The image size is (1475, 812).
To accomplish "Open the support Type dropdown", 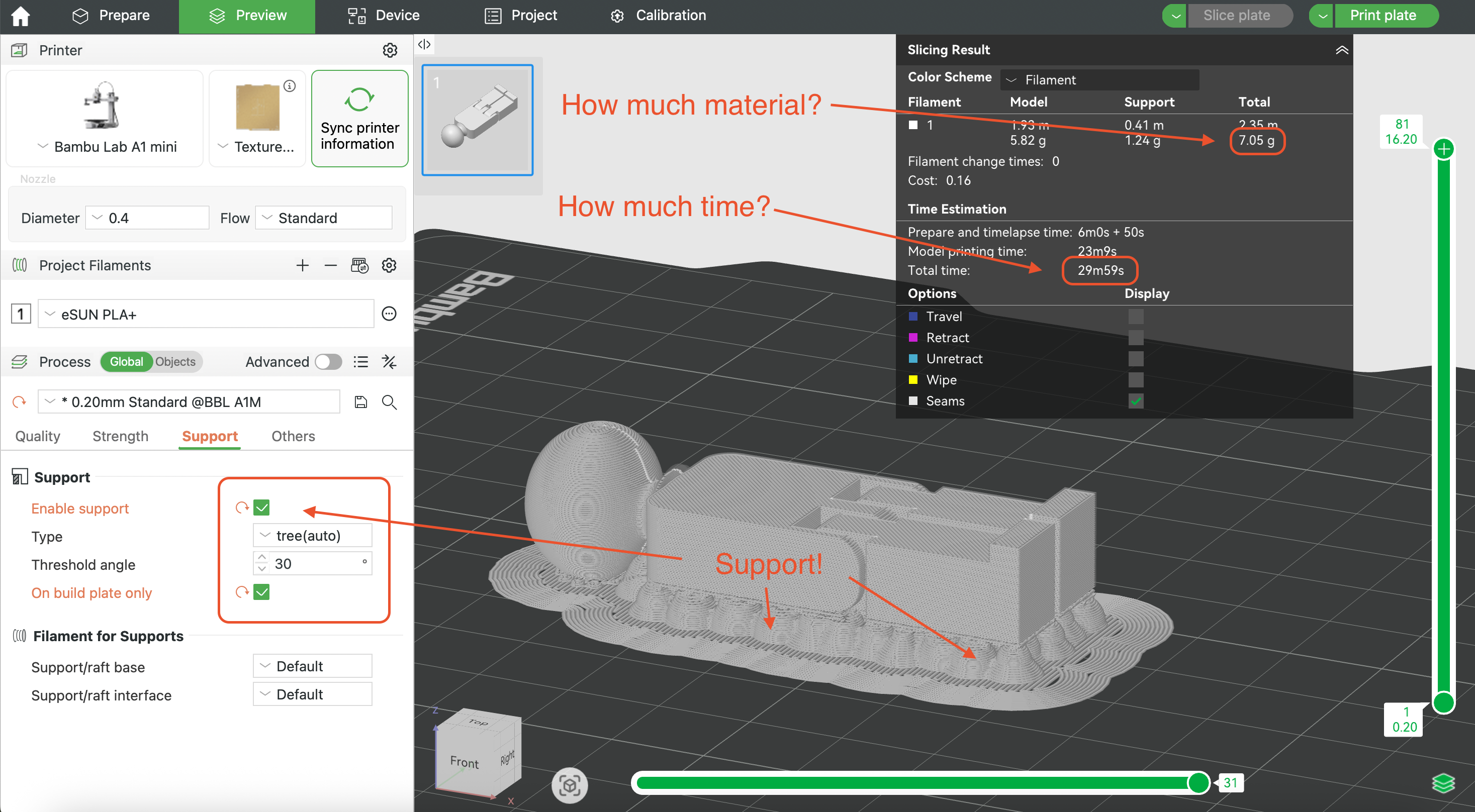I will 313,536.
